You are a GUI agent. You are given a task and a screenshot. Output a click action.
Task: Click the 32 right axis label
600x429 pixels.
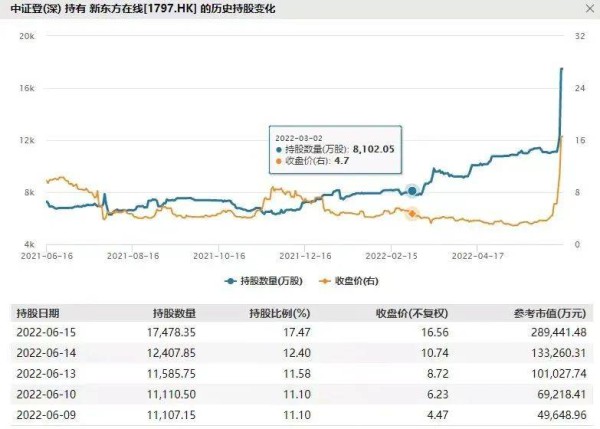[x=580, y=36]
